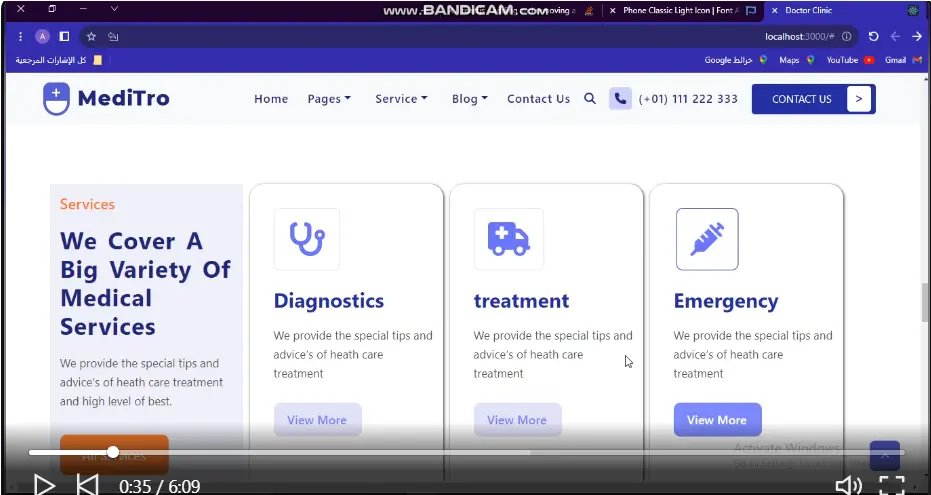Click the phone icon in navbar
This screenshot has width=931, height=495.
pyautogui.click(x=620, y=99)
